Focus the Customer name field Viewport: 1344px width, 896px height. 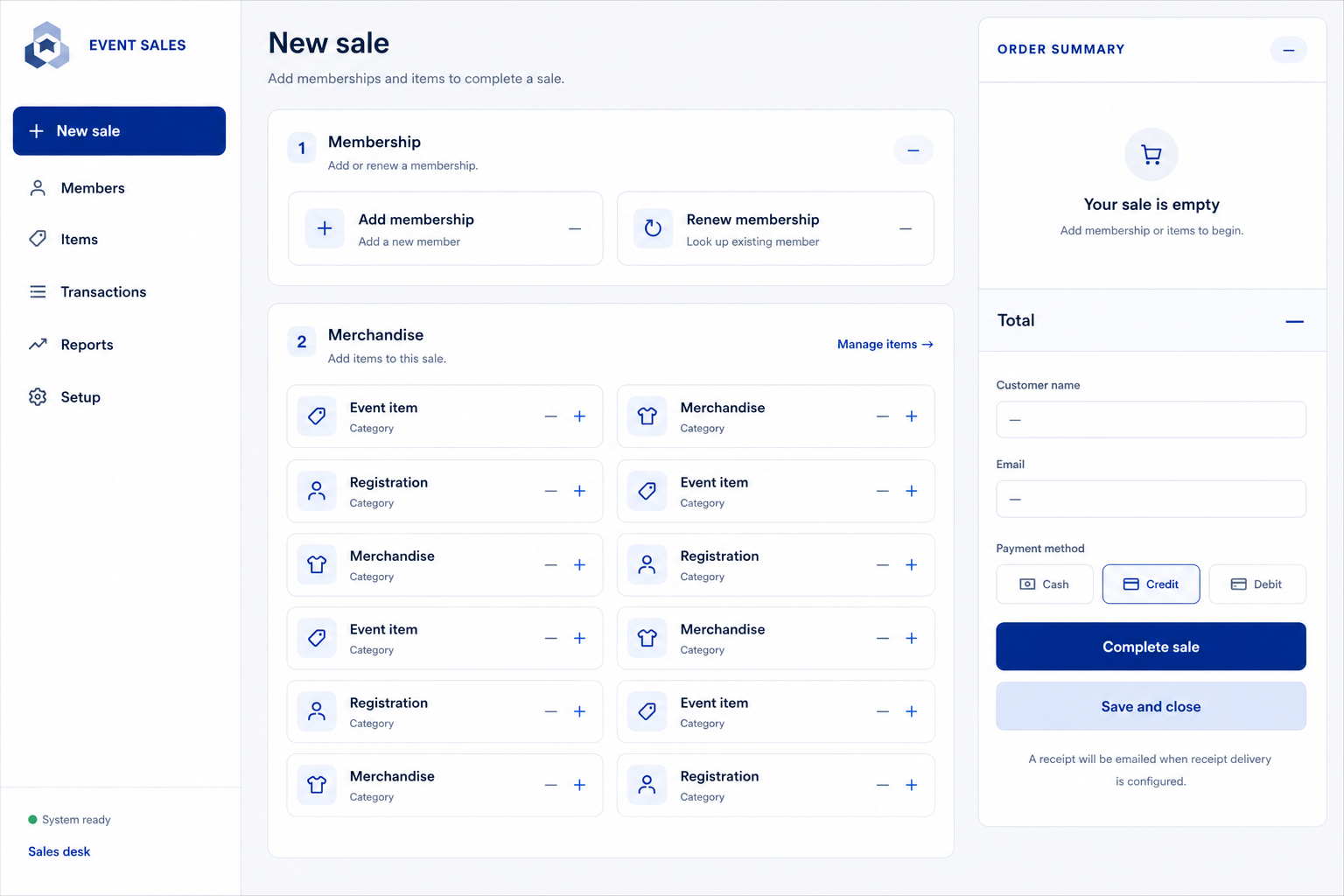click(1151, 420)
